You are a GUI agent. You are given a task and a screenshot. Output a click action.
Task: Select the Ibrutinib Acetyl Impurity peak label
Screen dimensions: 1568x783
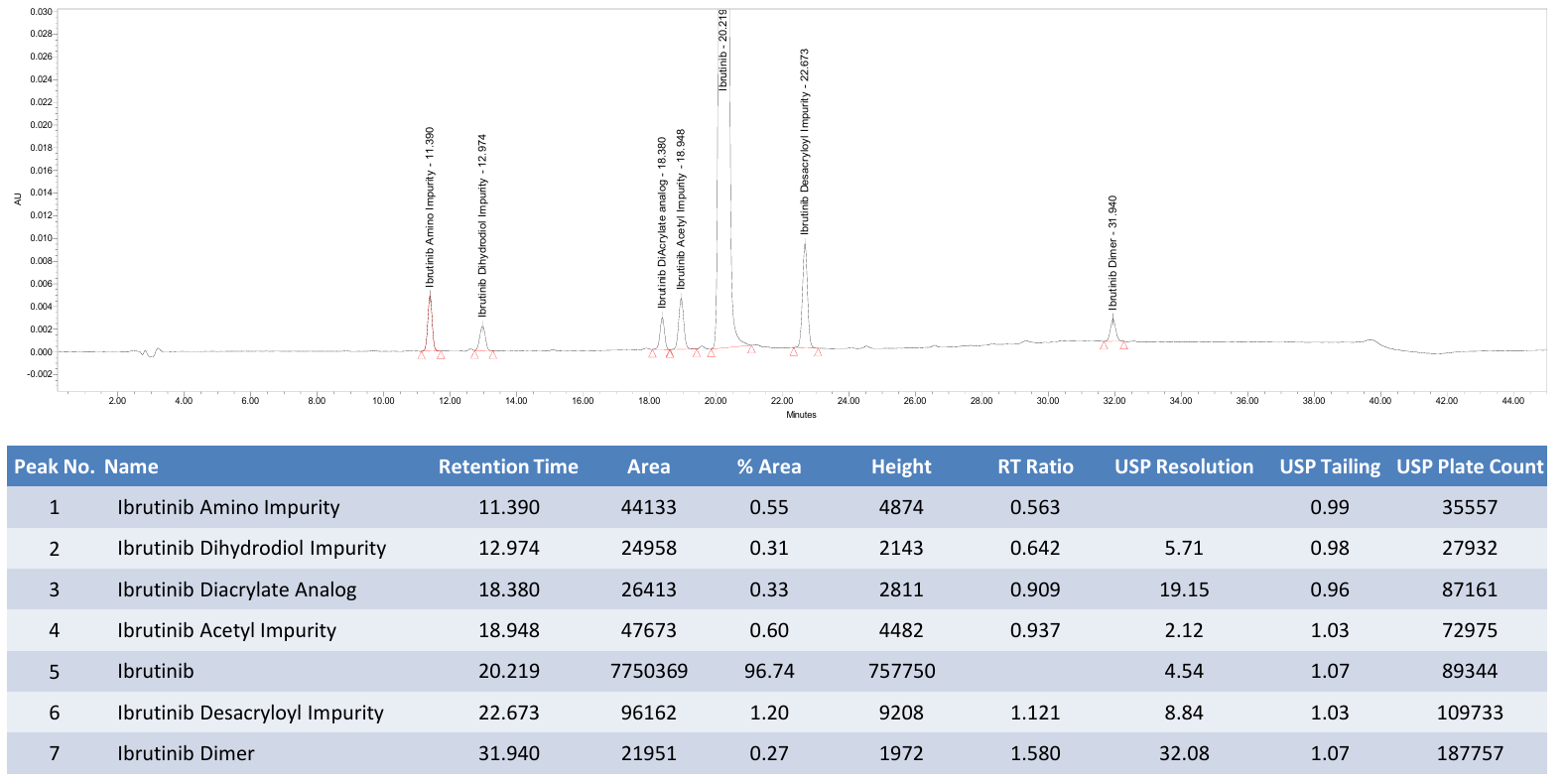click(x=681, y=209)
